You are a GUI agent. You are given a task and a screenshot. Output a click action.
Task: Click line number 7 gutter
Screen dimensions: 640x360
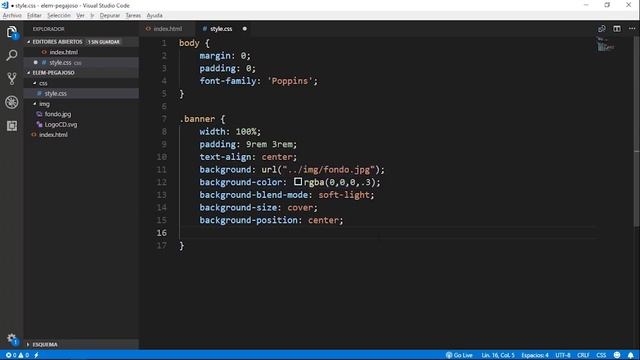coord(164,119)
